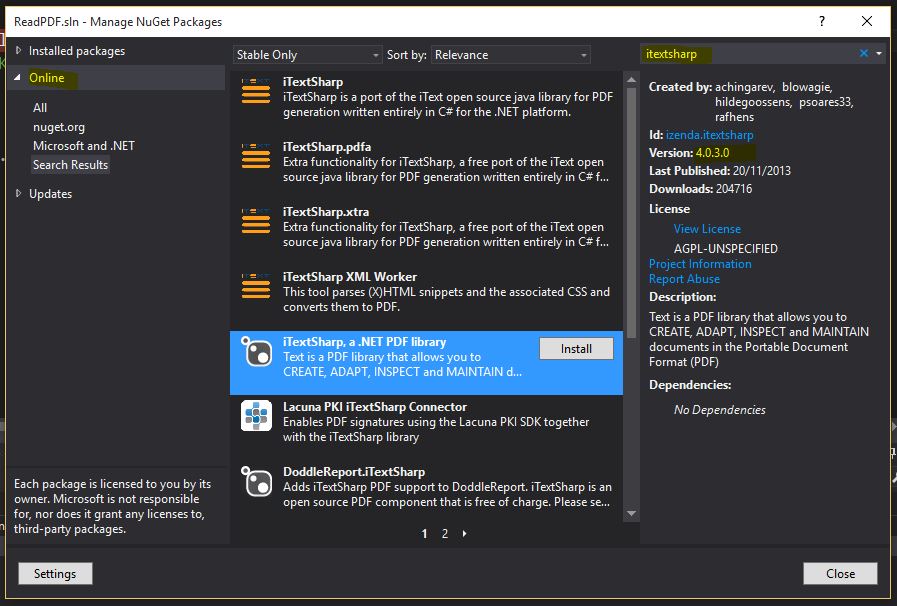Viewport: 897px width, 606px height.
Task: Click the help question mark button
Action: click(821, 21)
